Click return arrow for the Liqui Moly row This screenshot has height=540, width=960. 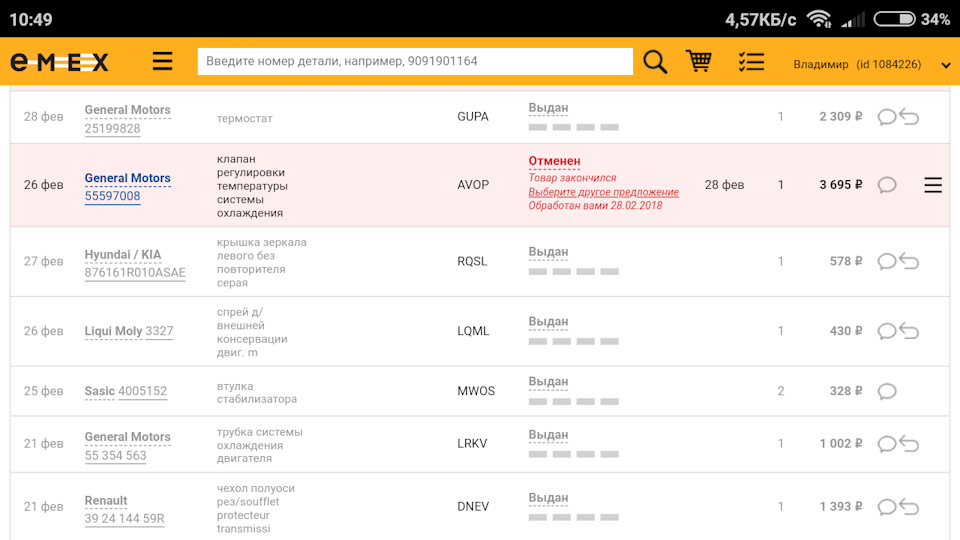coord(909,331)
